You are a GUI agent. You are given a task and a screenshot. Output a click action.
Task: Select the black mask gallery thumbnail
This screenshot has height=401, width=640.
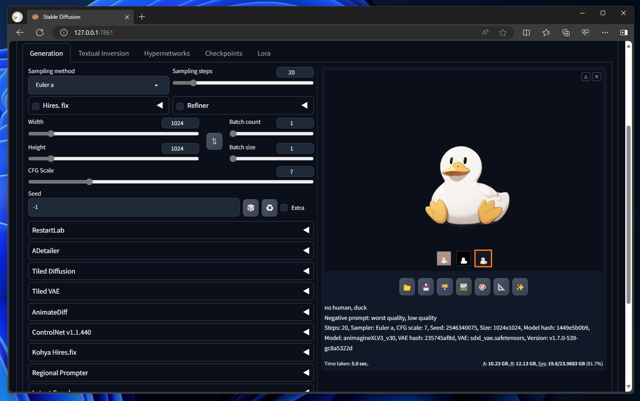pos(463,258)
